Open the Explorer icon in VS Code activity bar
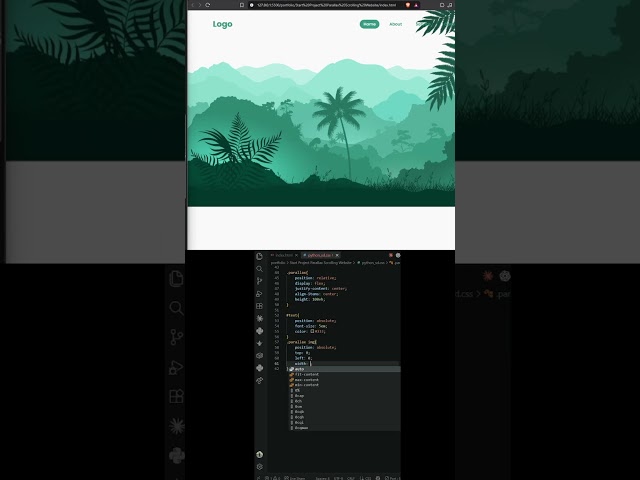 pos(259,256)
